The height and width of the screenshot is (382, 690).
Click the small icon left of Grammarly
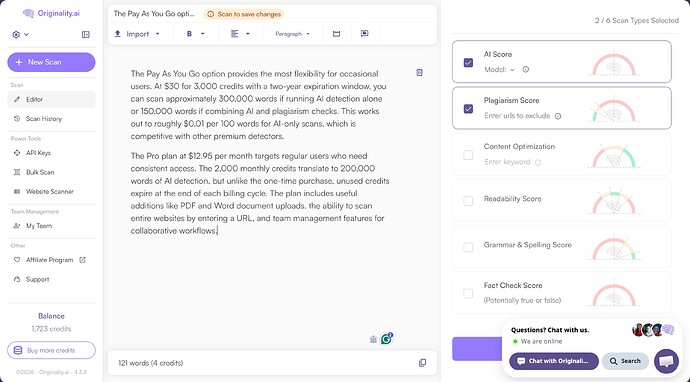tap(373, 339)
